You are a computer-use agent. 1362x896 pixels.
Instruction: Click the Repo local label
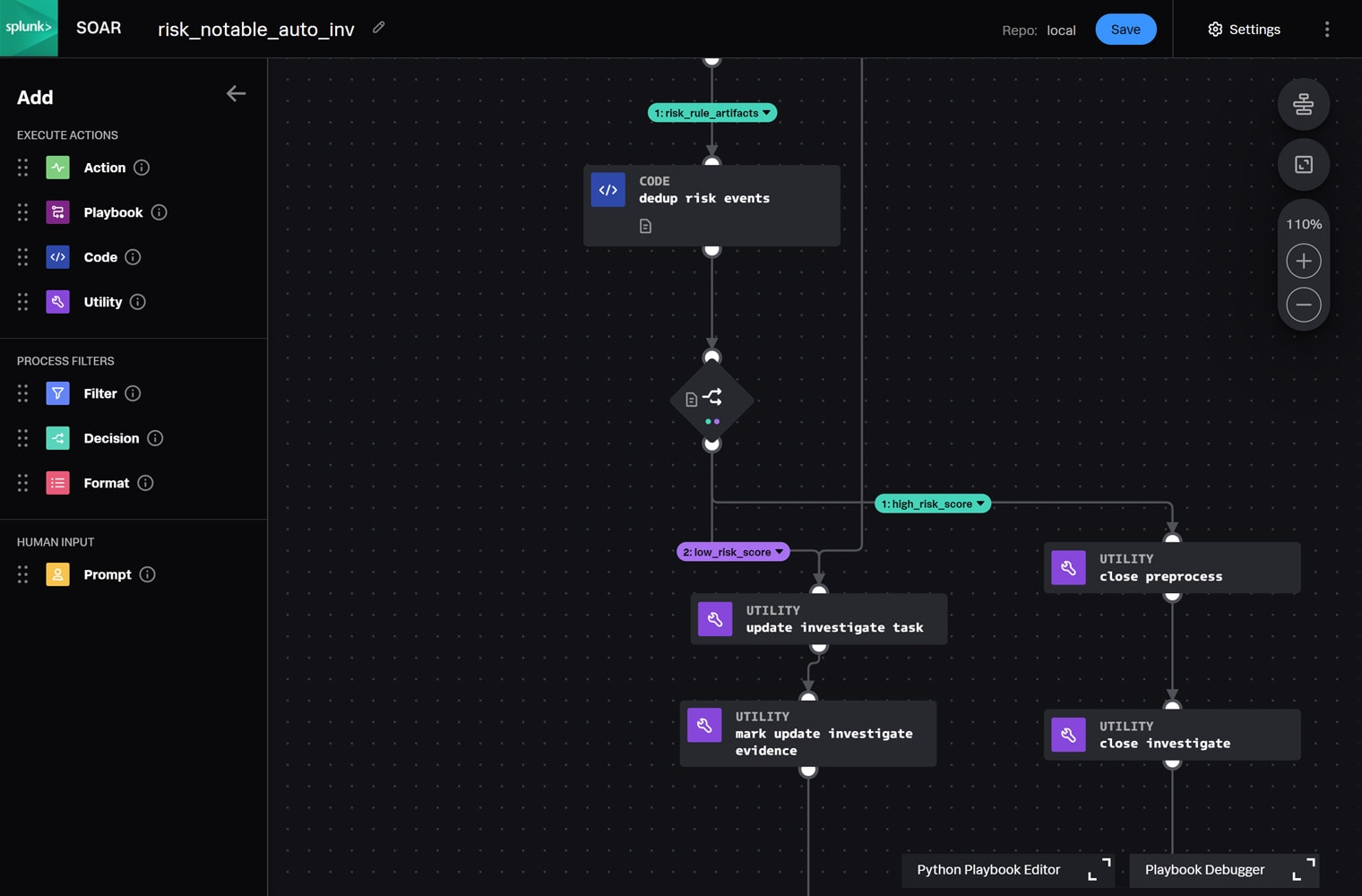(x=1039, y=30)
